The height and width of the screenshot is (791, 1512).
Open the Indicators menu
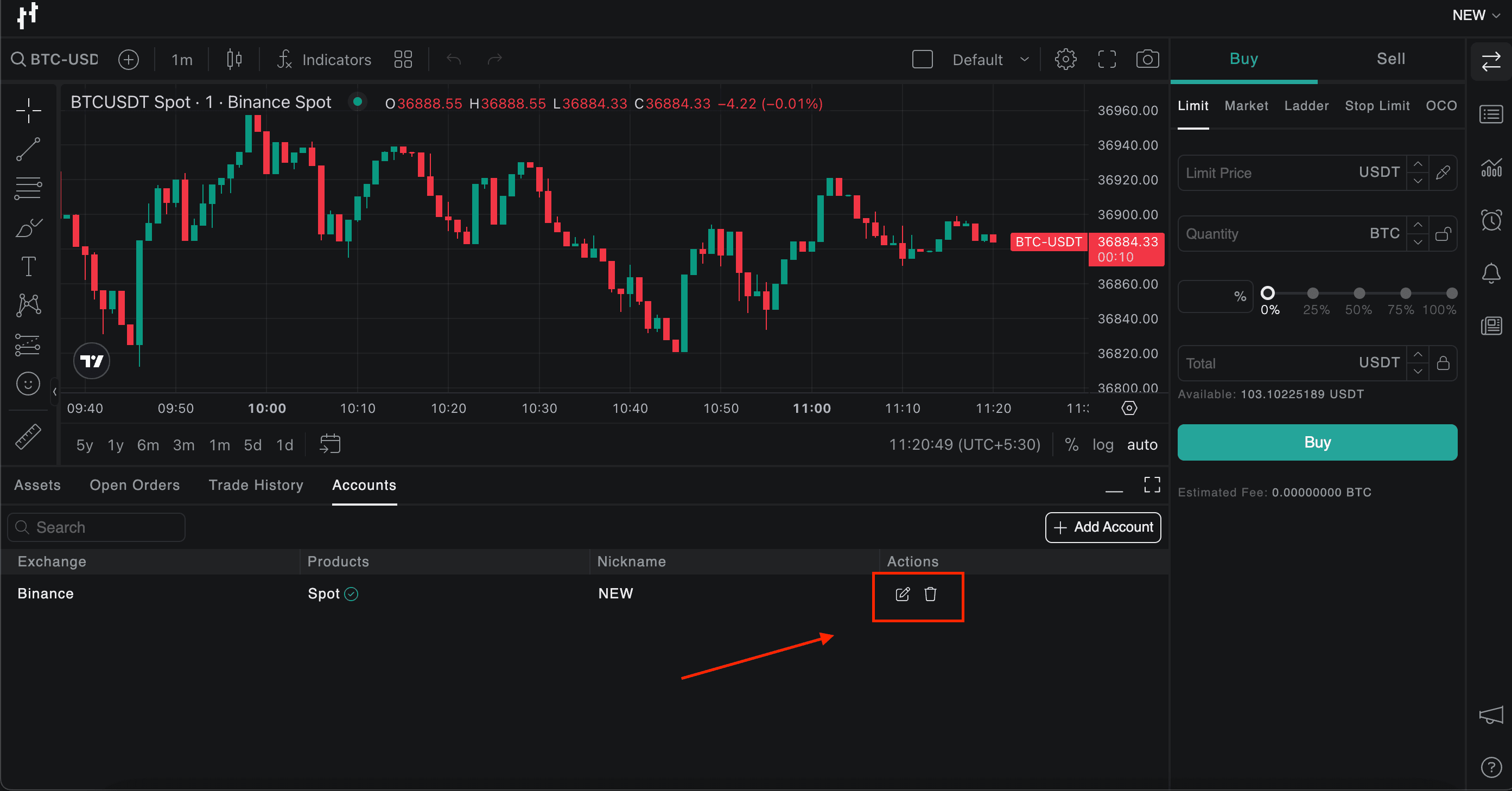coord(324,59)
